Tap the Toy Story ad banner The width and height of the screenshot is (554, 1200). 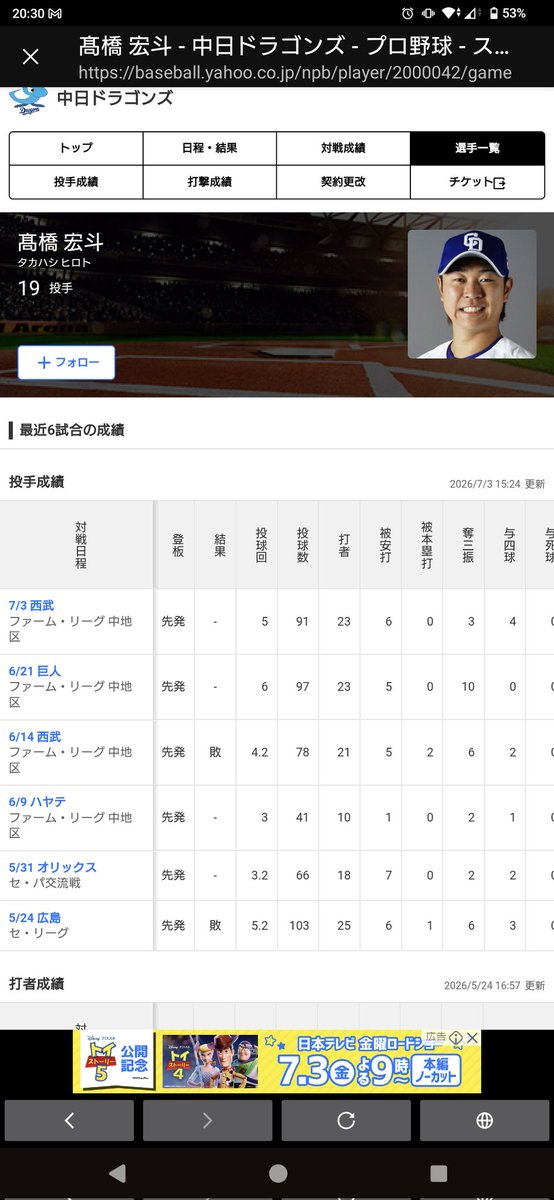click(276, 1061)
